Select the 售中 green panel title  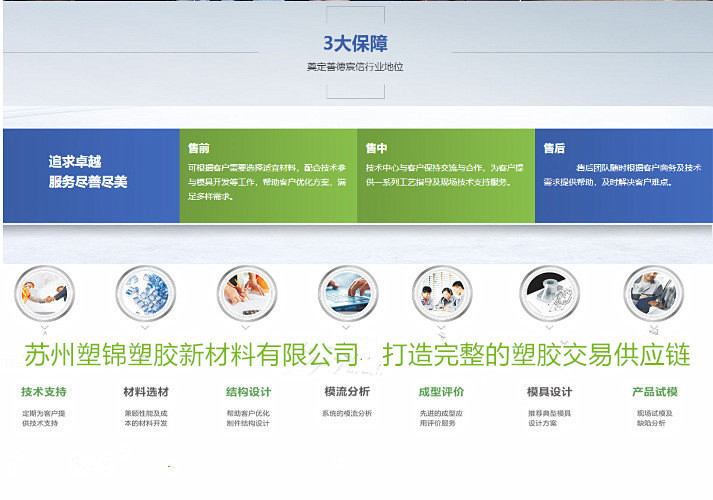pos(377,148)
